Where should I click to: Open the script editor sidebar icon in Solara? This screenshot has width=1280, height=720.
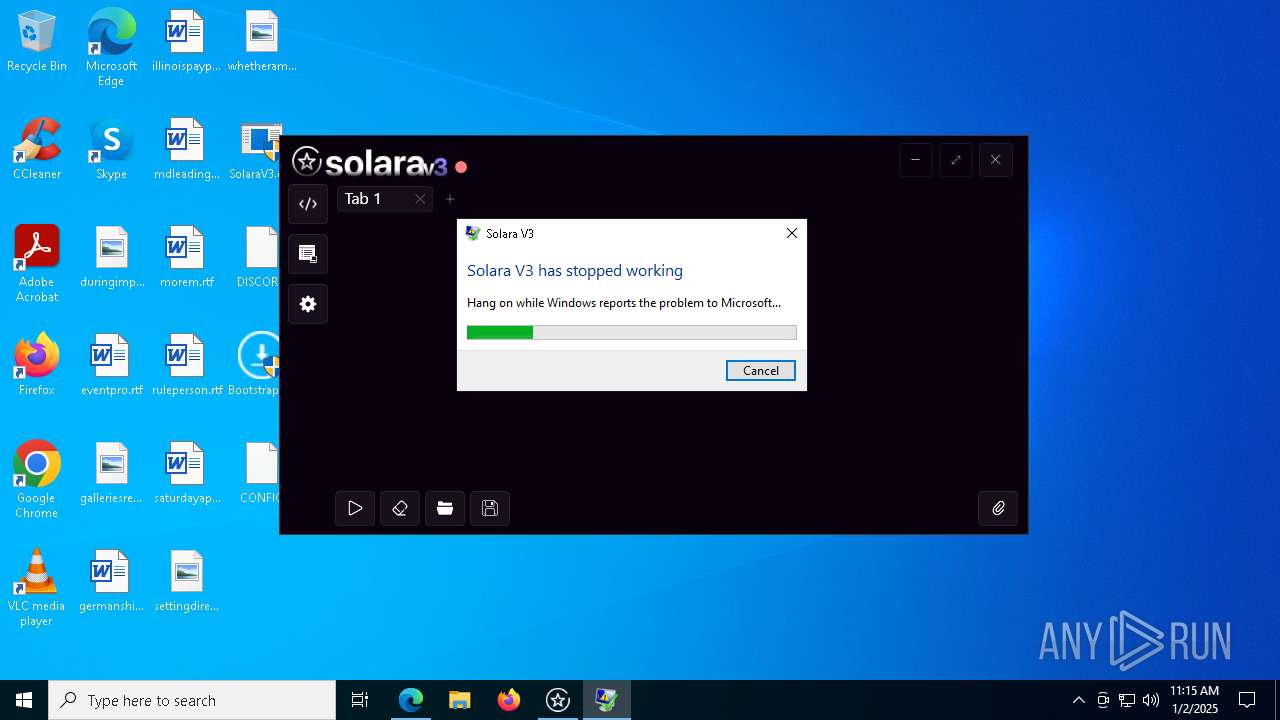coord(308,204)
